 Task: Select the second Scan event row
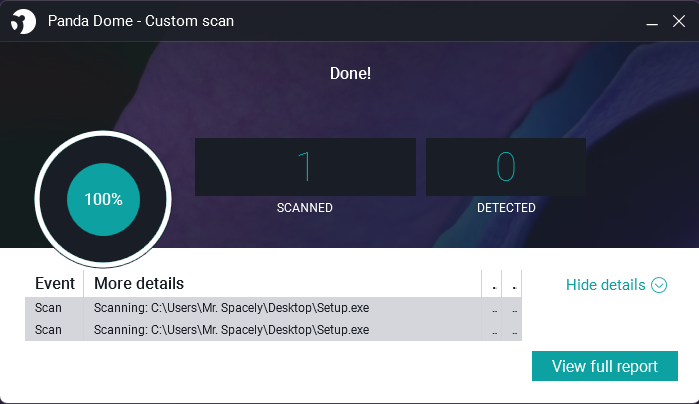pos(48,330)
